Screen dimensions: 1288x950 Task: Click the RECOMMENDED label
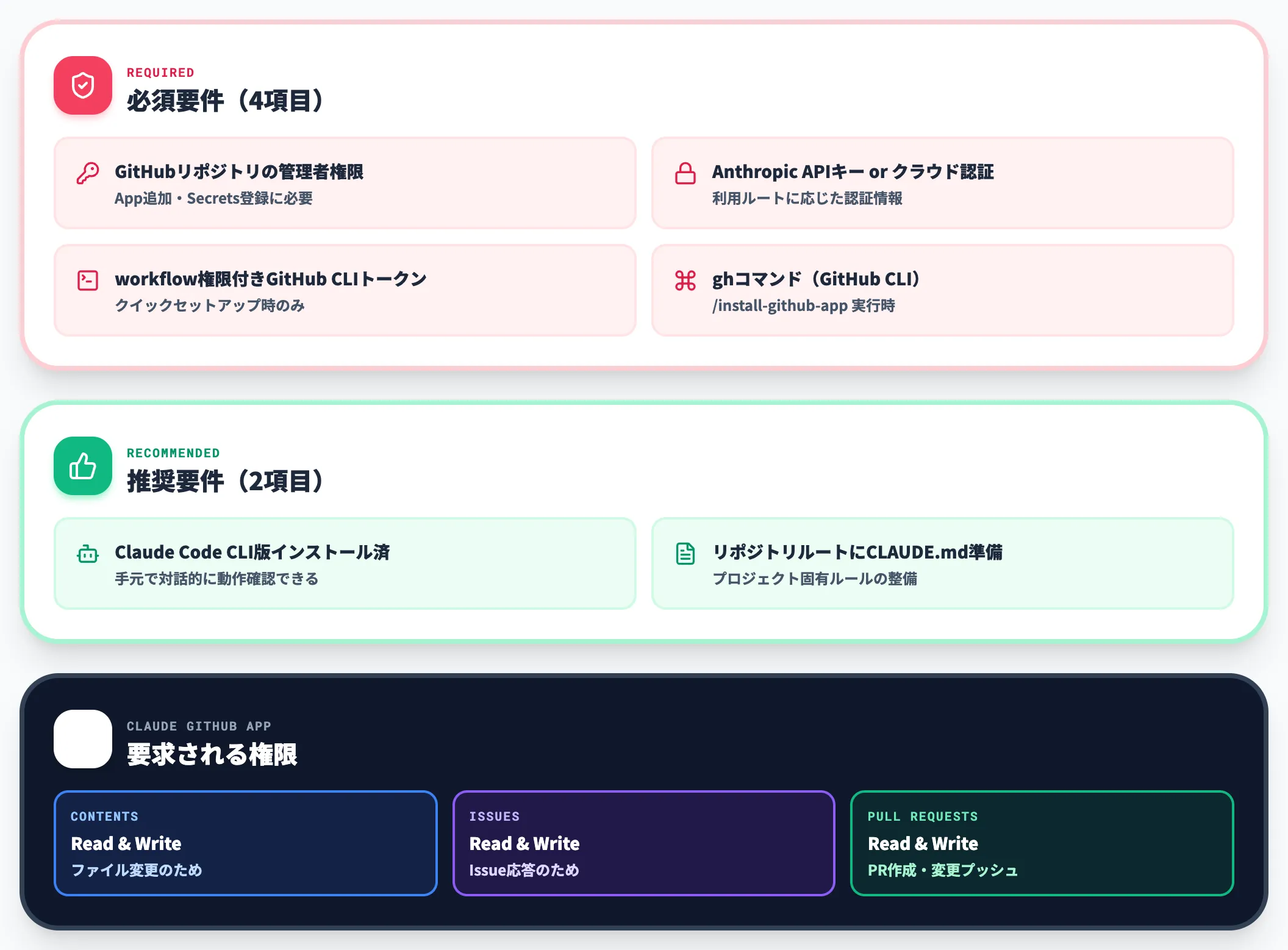(x=173, y=453)
